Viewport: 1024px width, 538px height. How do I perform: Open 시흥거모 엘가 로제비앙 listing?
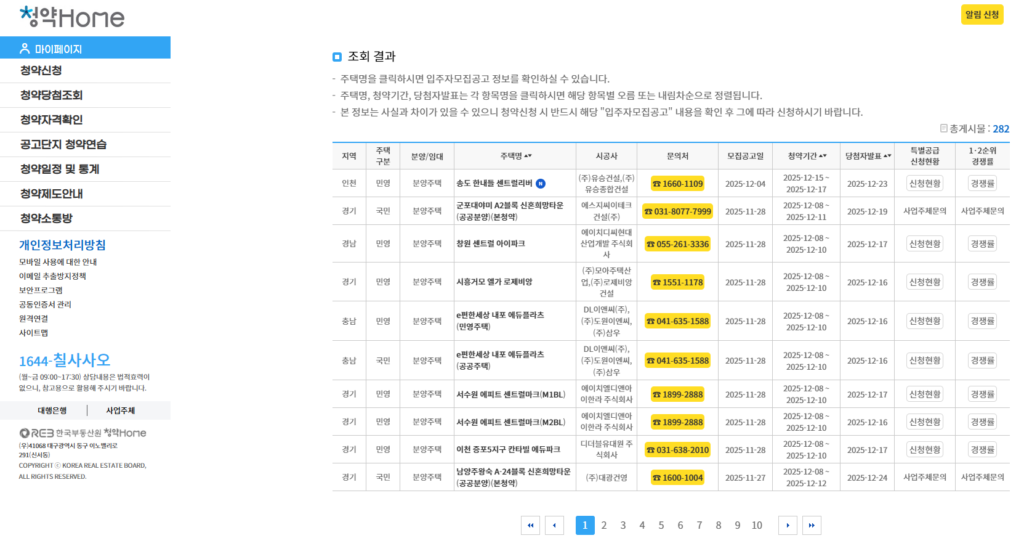pyautogui.click(x=494, y=282)
